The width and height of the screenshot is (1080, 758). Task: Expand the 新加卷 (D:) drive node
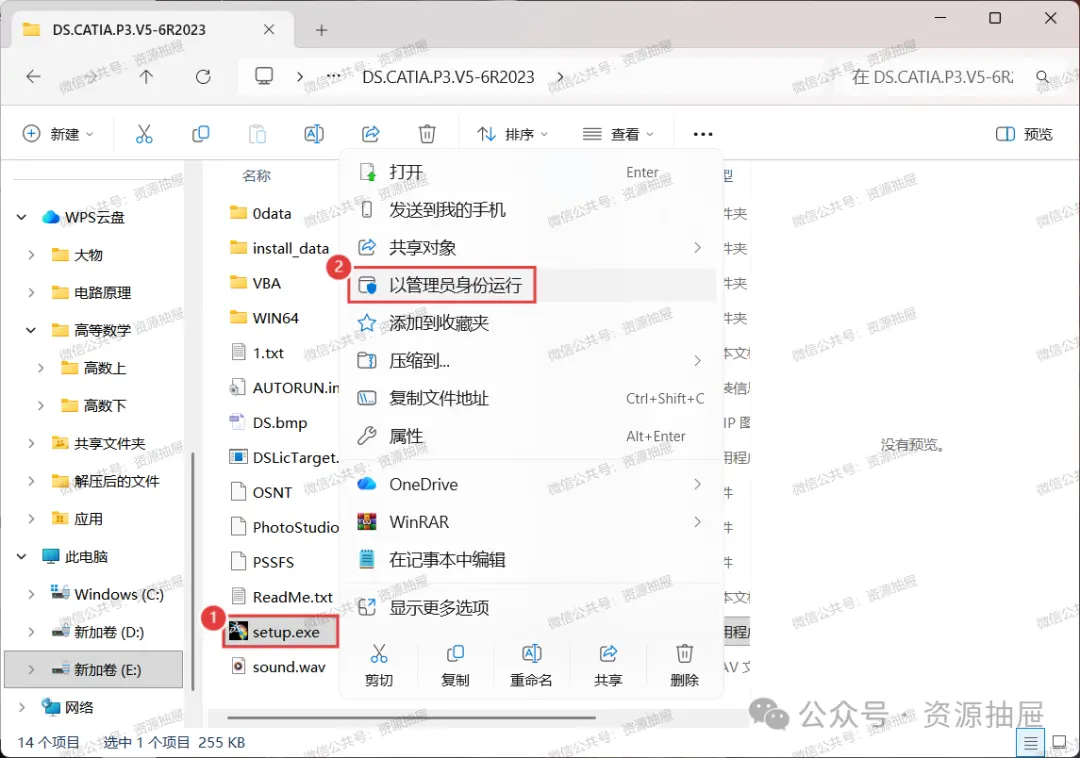31,632
